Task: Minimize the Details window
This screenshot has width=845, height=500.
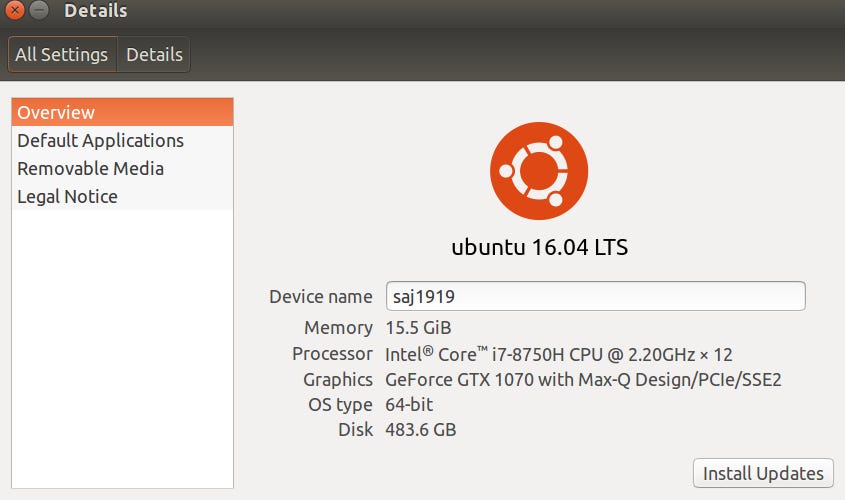Action: (x=39, y=11)
